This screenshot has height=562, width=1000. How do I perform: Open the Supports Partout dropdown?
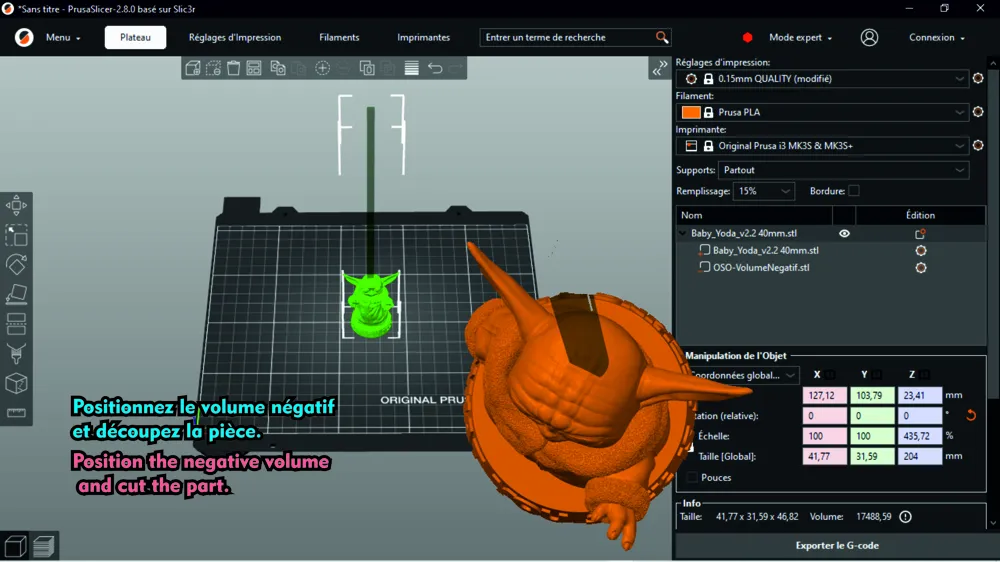[843, 170]
